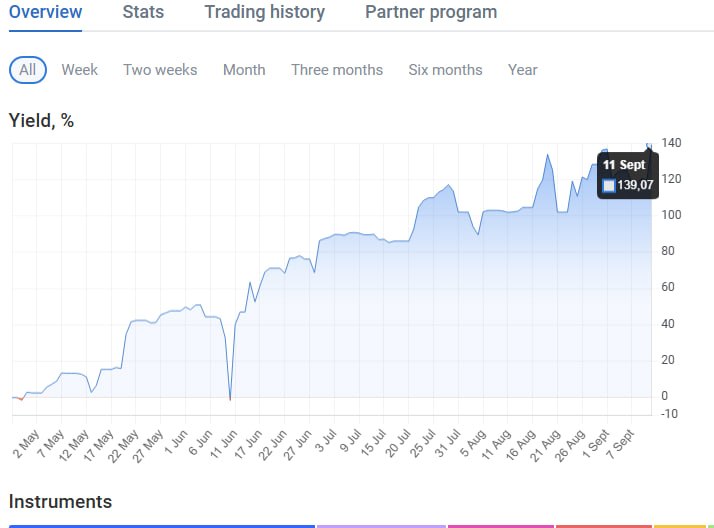Viewport: 714px width, 528px height.
Task: Click the purple instrument bar segment
Action: [x=381, y=526]
